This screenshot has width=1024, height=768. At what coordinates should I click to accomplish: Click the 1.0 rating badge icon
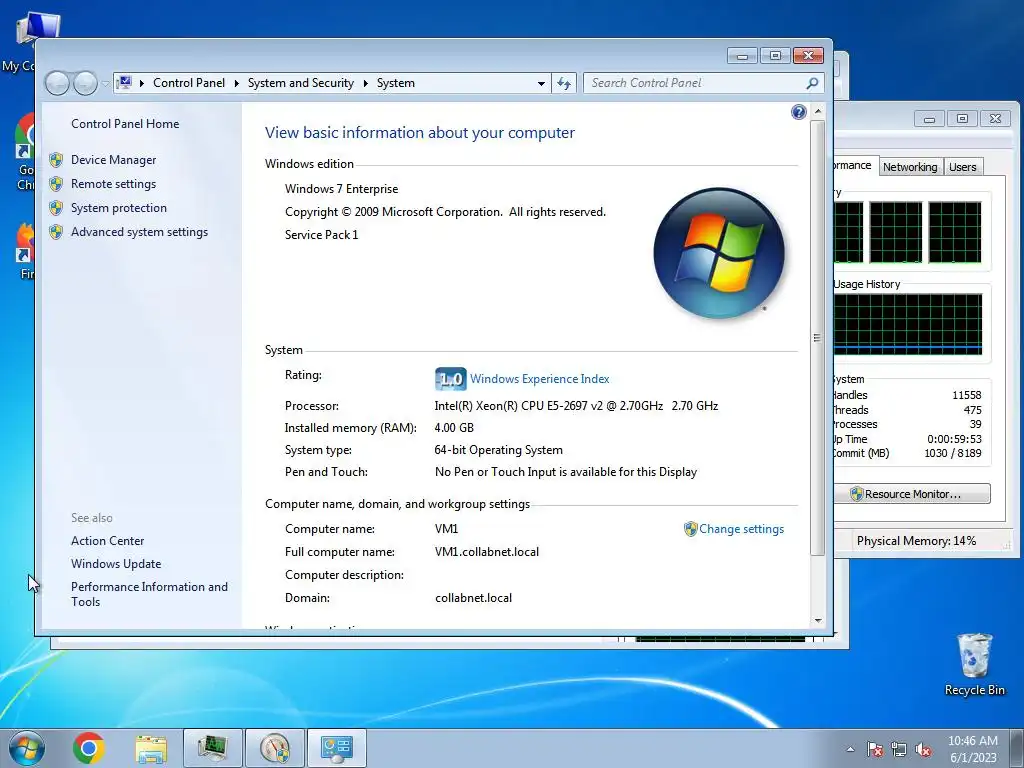451,379
